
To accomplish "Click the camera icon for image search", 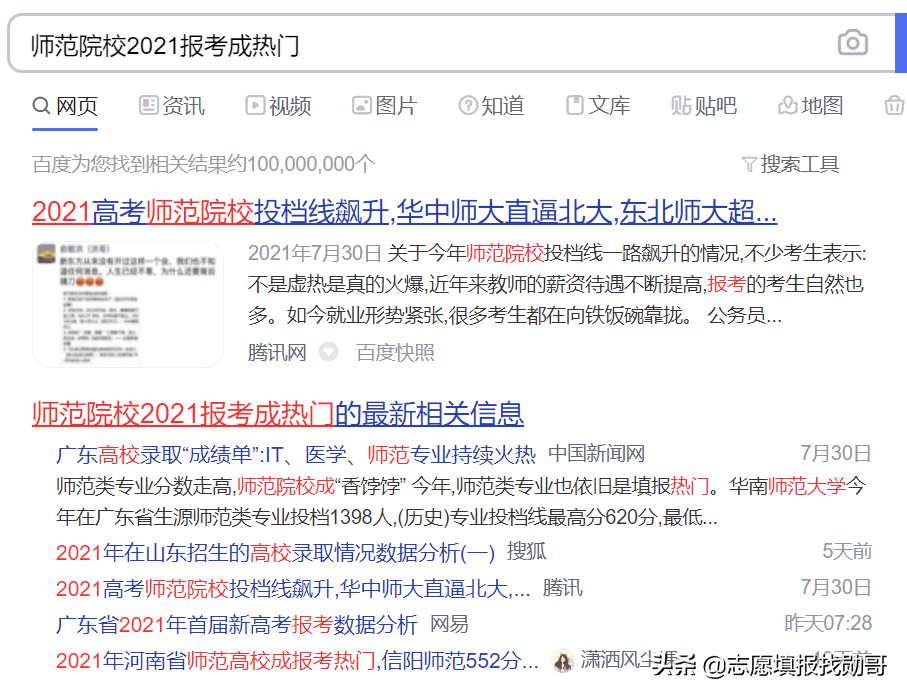I will click(x=852, y=43).
